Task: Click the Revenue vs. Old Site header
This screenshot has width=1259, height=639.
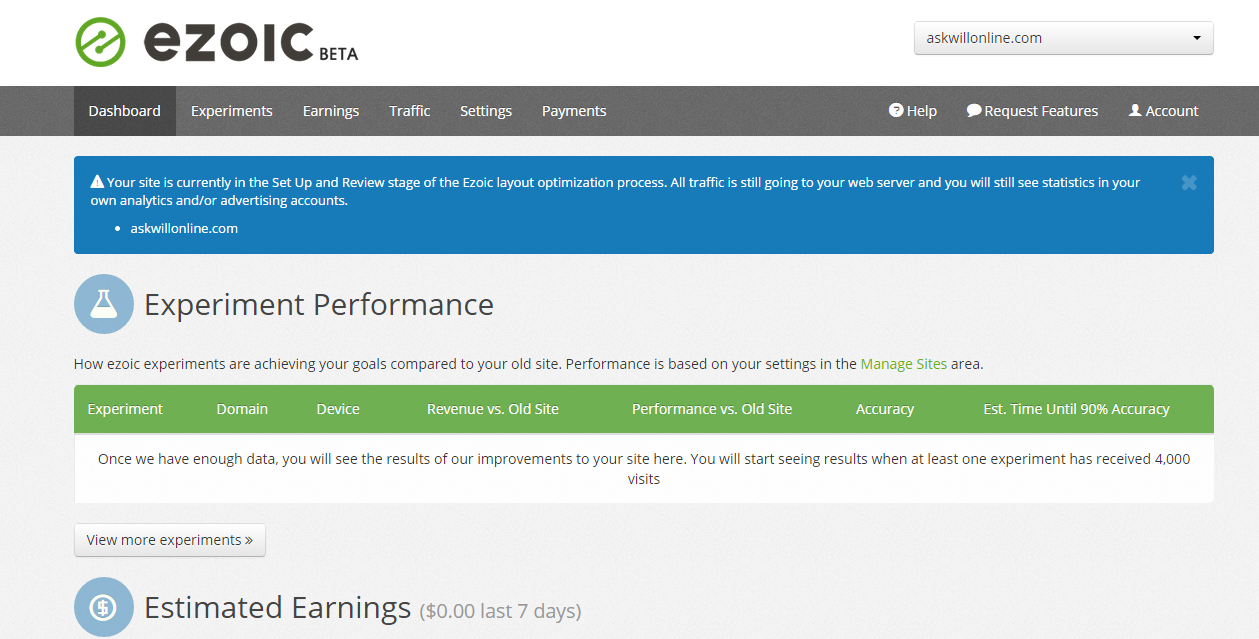Action: pyautogui.click(x=493, y=409)
